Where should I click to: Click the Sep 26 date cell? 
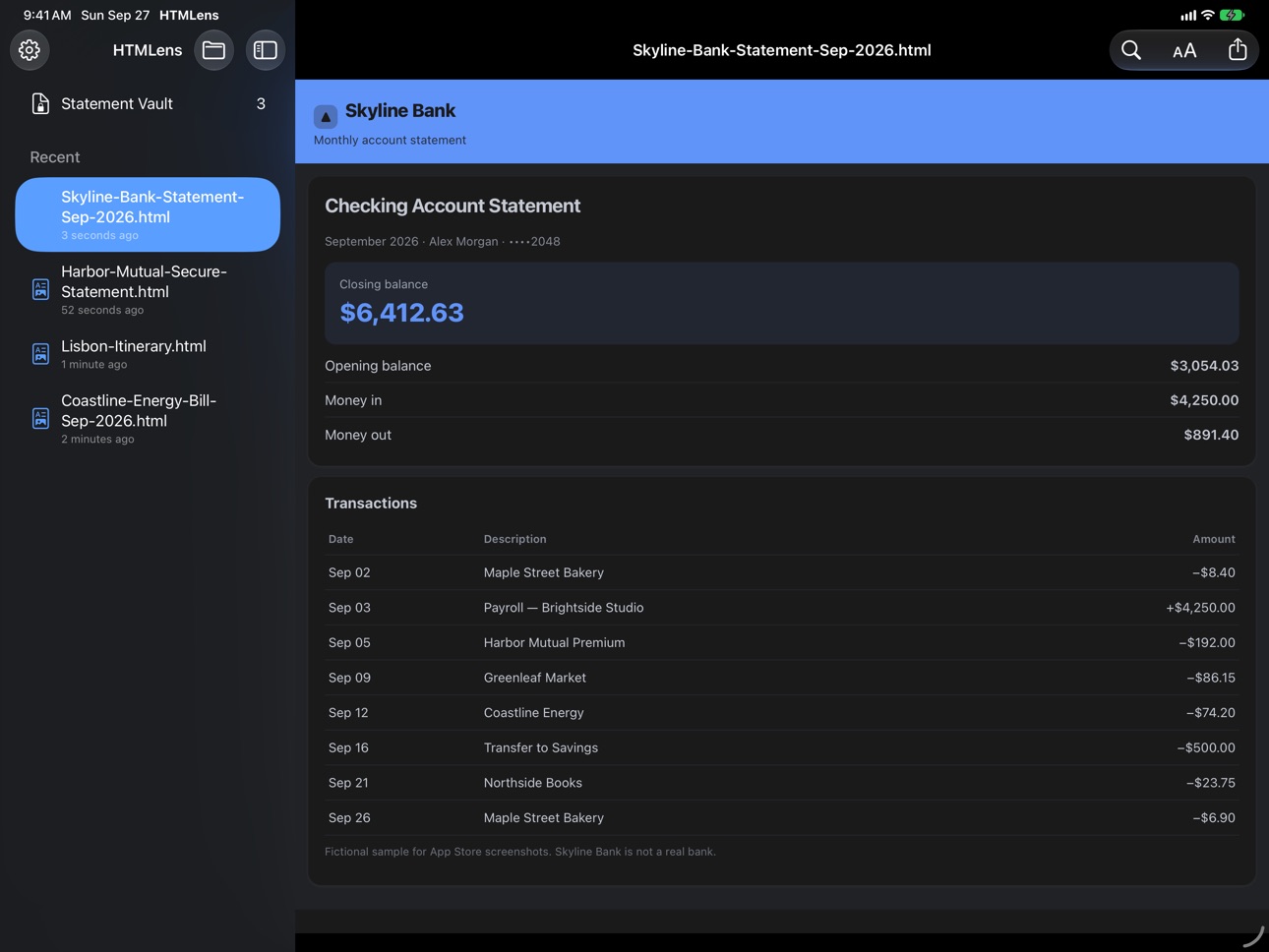[x=349, y=818]
